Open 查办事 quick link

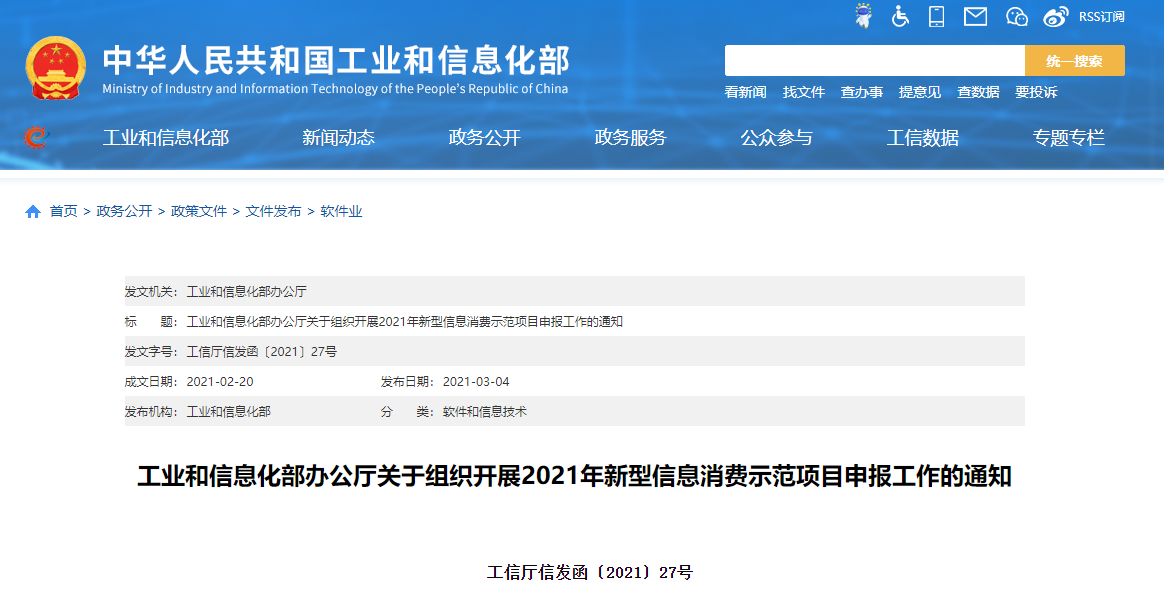[x=862, y=92]
